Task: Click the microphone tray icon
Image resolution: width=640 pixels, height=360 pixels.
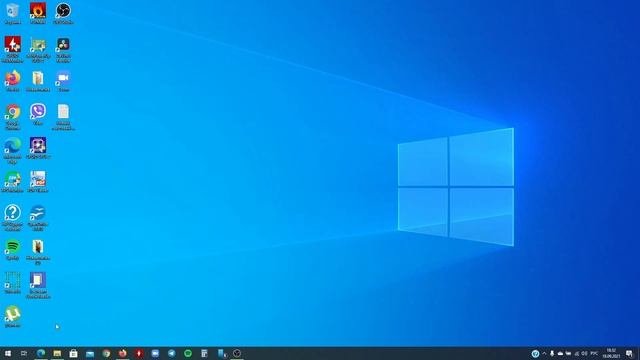Action: [552, 353]
